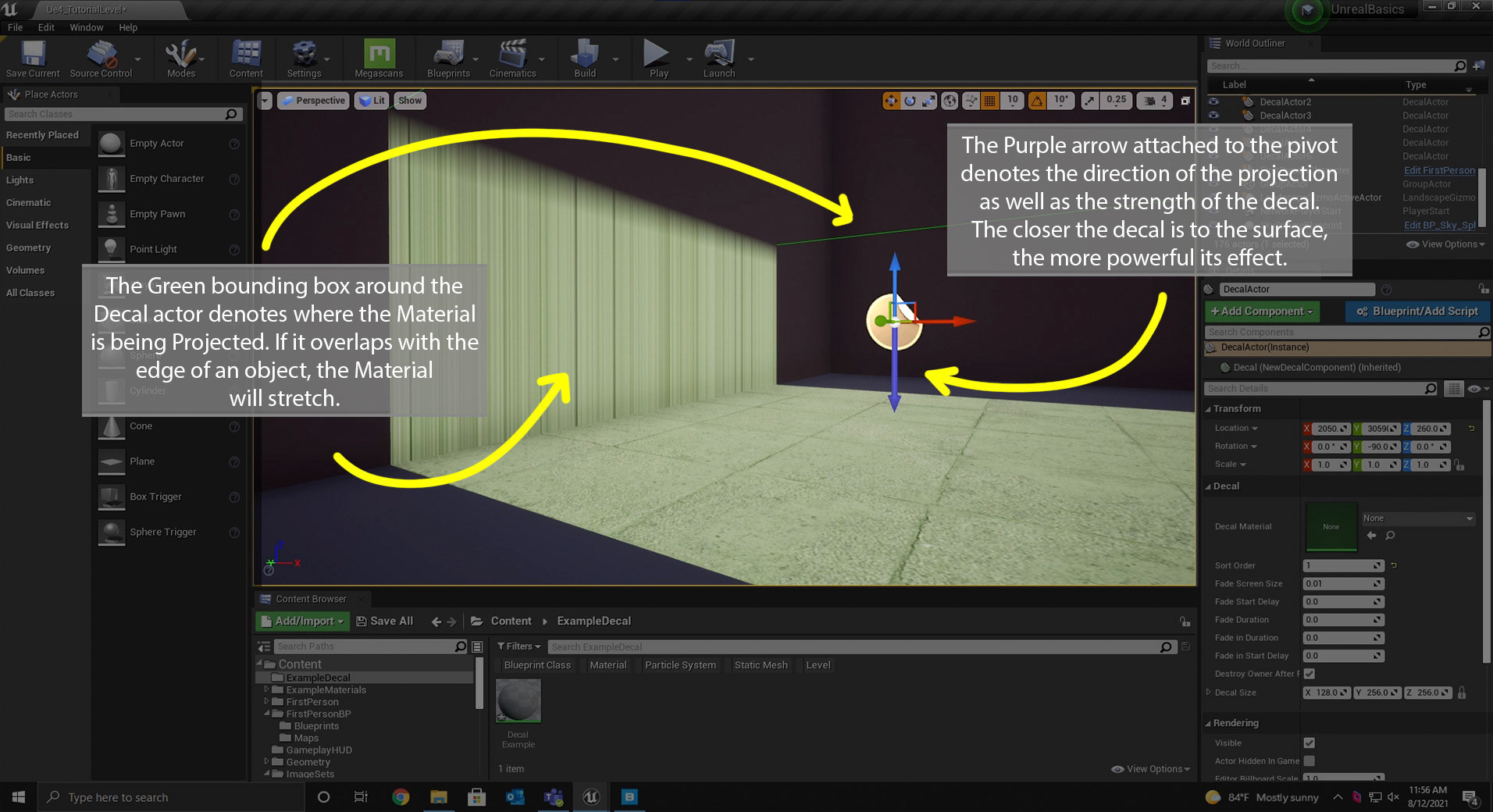Screen dimensions: 1493x812
Task: Open rotation snap 10° dropdown
Action: (1060, 101)
